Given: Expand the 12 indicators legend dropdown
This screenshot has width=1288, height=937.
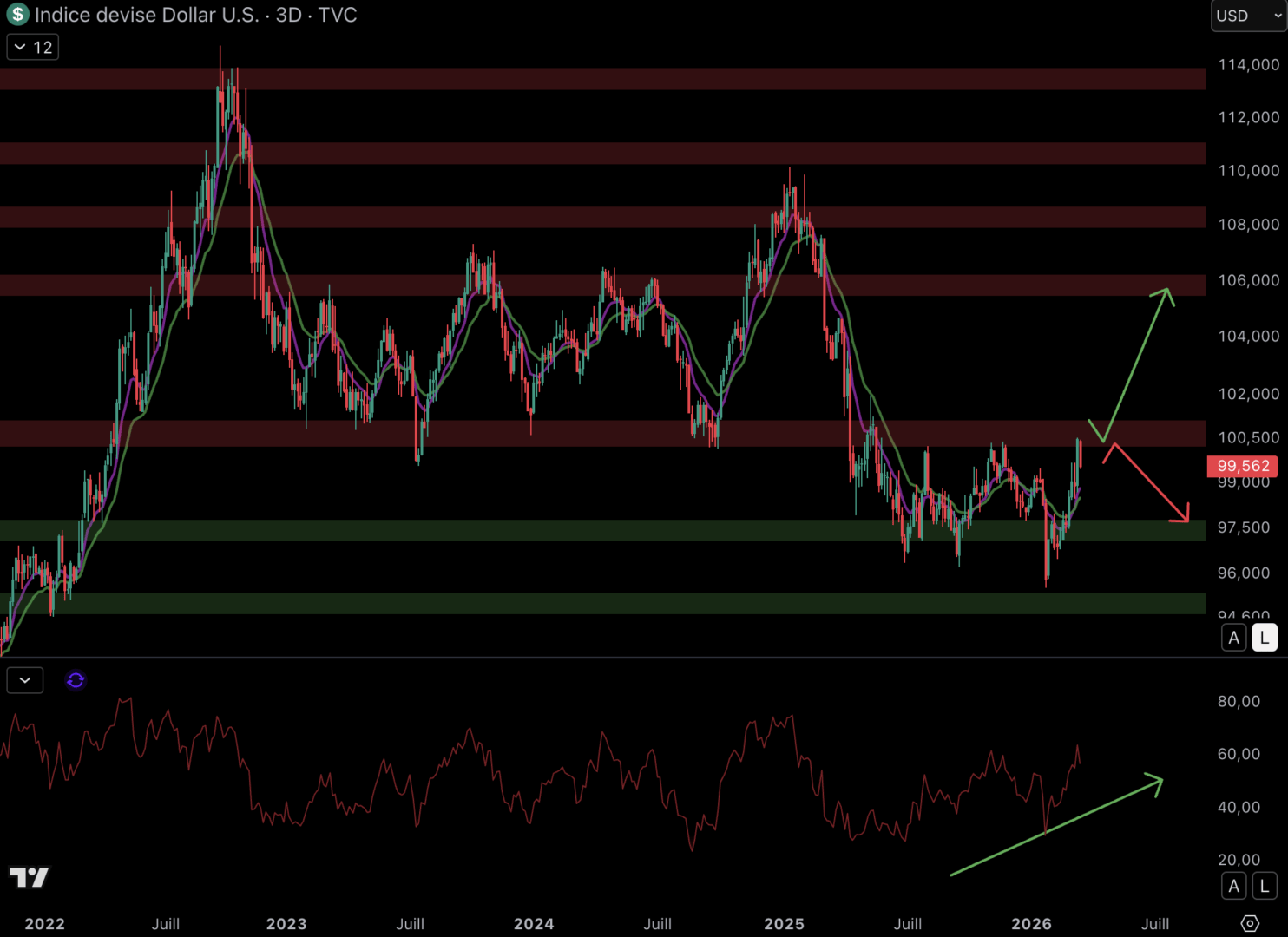Looking at the screenshot, I should coord(33,47).
